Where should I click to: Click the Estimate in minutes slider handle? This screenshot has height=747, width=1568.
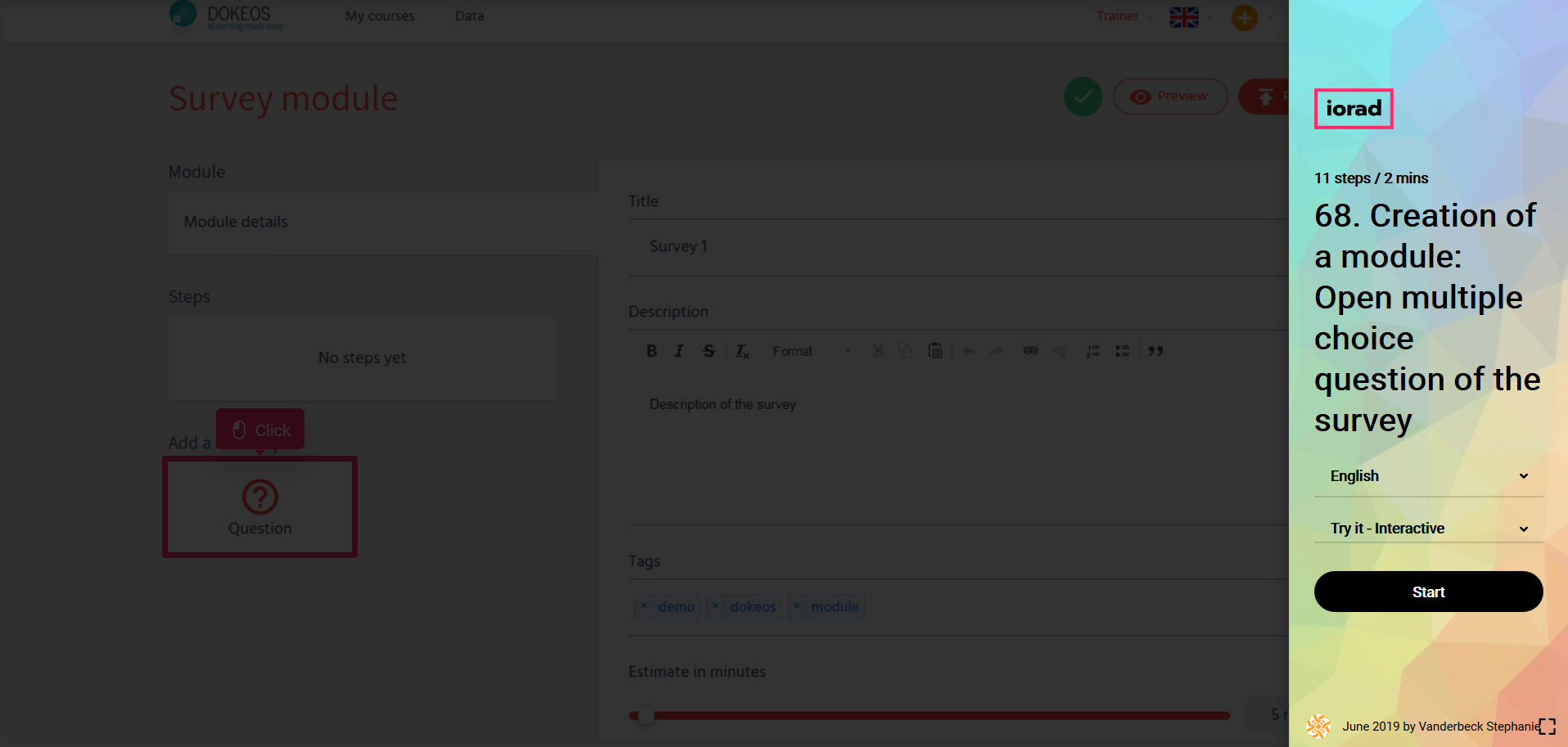tap(647, 716)
